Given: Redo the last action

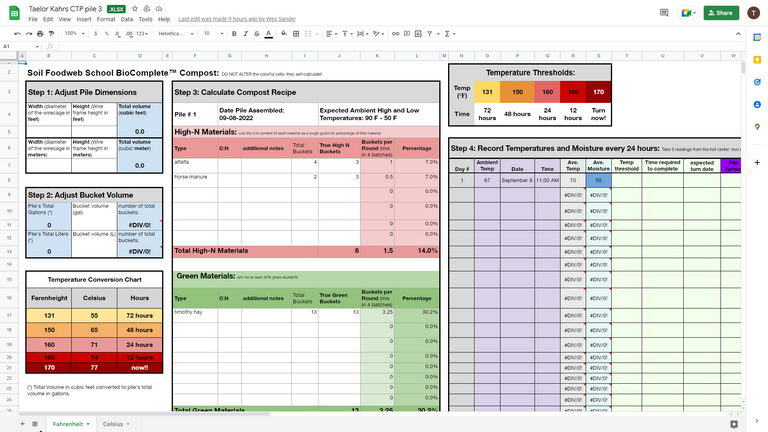Looking at the screenshot, I should [x=29, y=34].
